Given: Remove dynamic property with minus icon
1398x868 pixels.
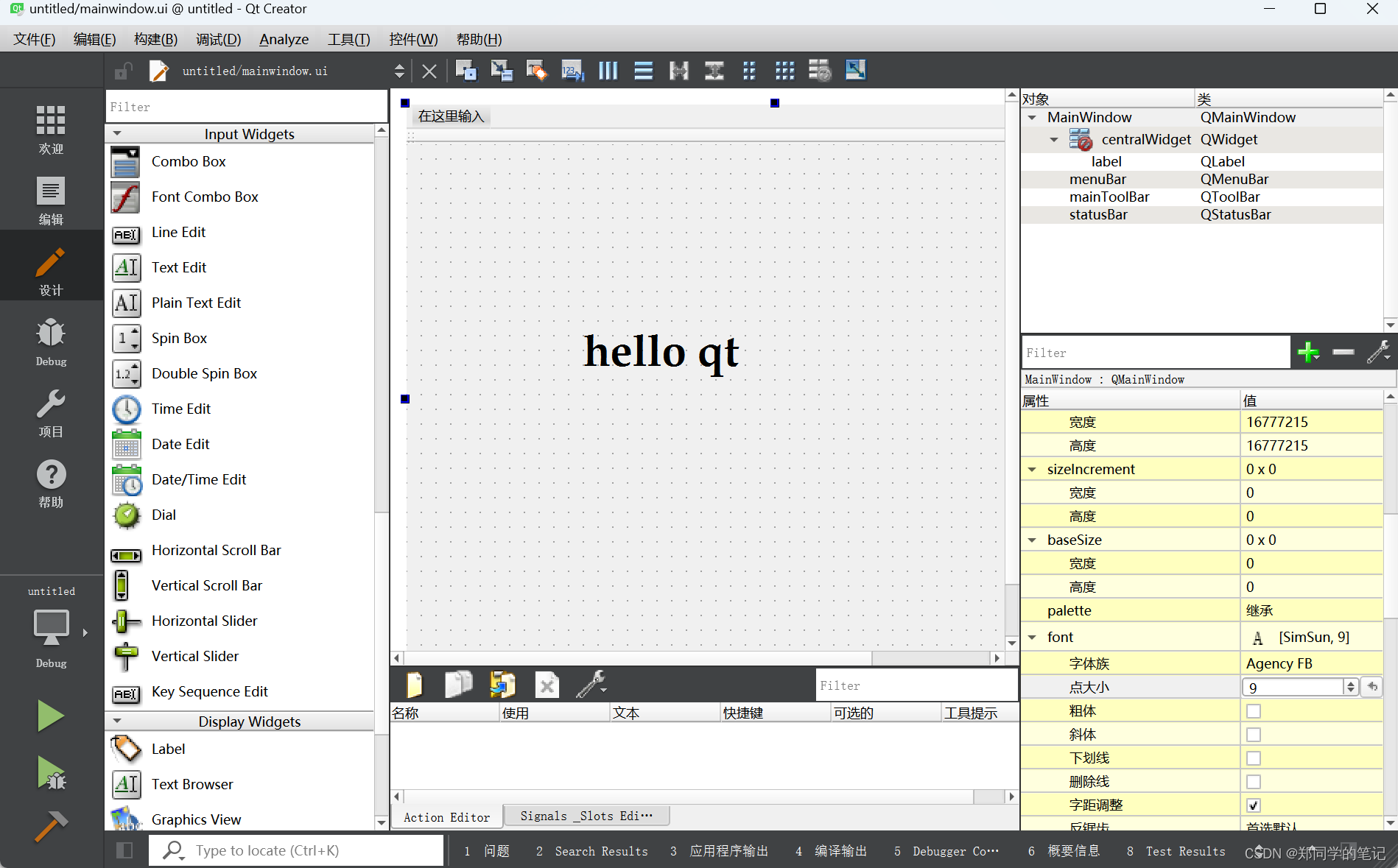Looking at the screenshot, I should (1343, 353).
